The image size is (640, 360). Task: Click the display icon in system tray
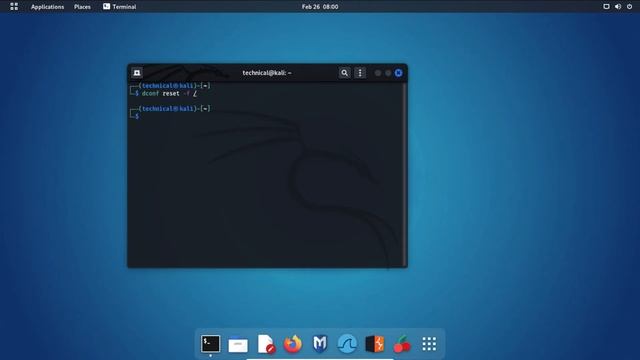pyautogui.click(x=607, y=7)
